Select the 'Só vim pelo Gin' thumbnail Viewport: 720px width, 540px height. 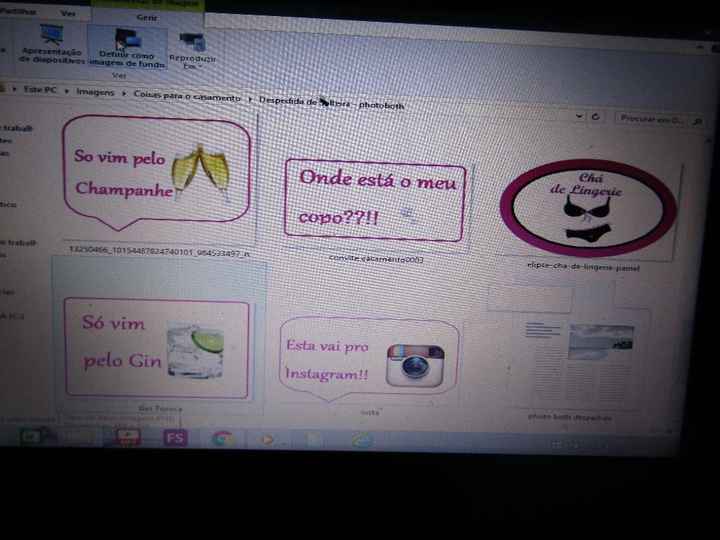click(157, 349)
